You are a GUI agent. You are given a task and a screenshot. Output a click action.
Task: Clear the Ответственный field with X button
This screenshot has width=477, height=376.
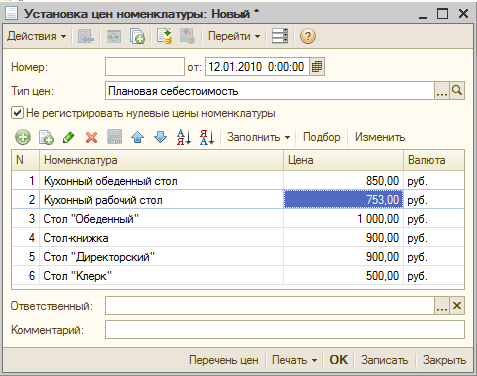[457, 306]
